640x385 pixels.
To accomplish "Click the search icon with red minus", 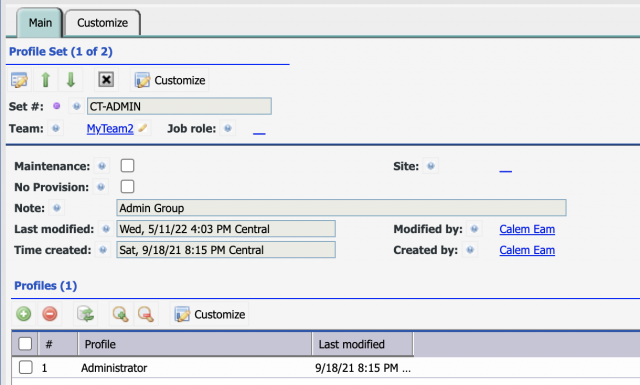I will click(x=146, y=314).
